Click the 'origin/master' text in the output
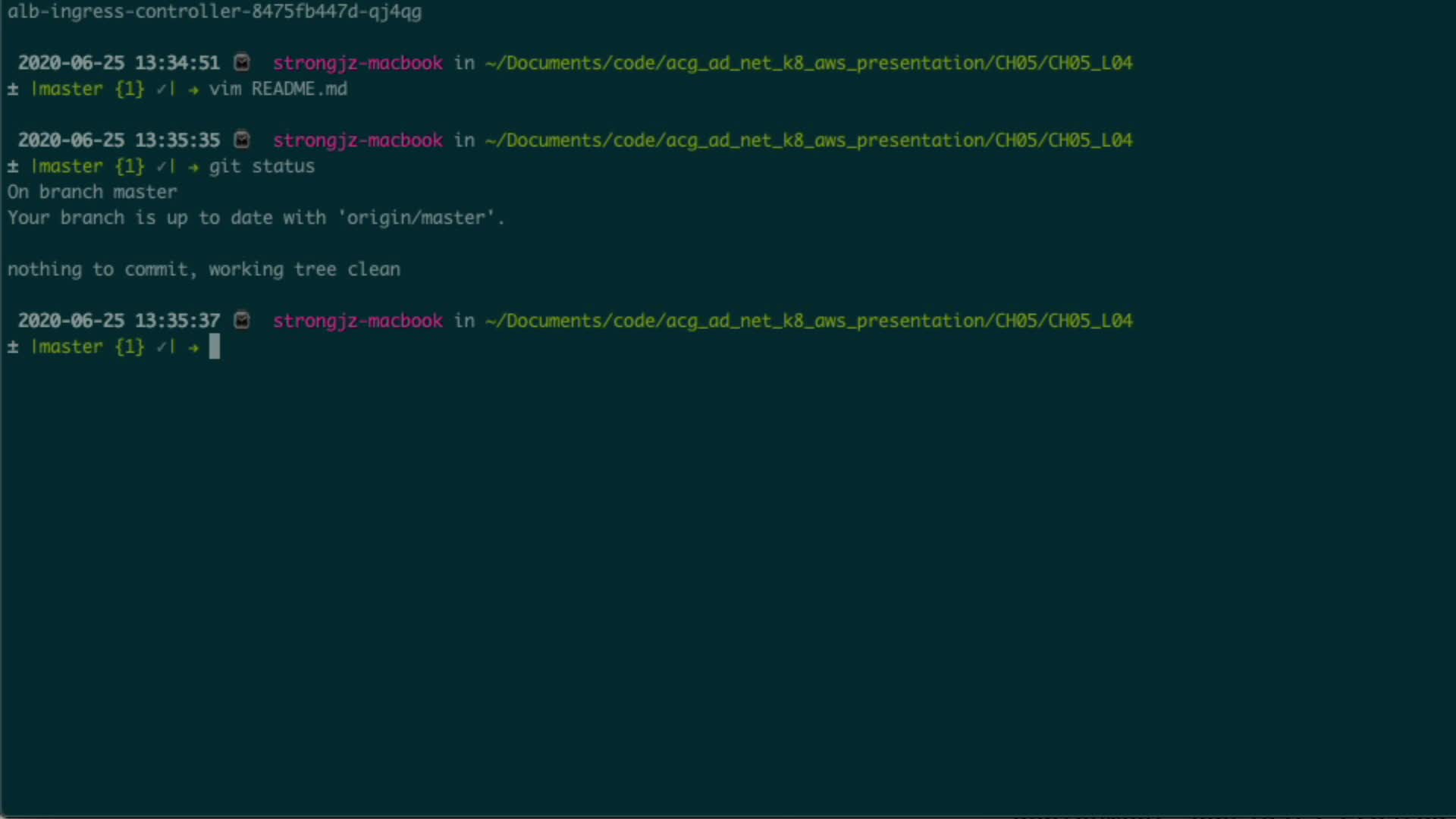 415,218
